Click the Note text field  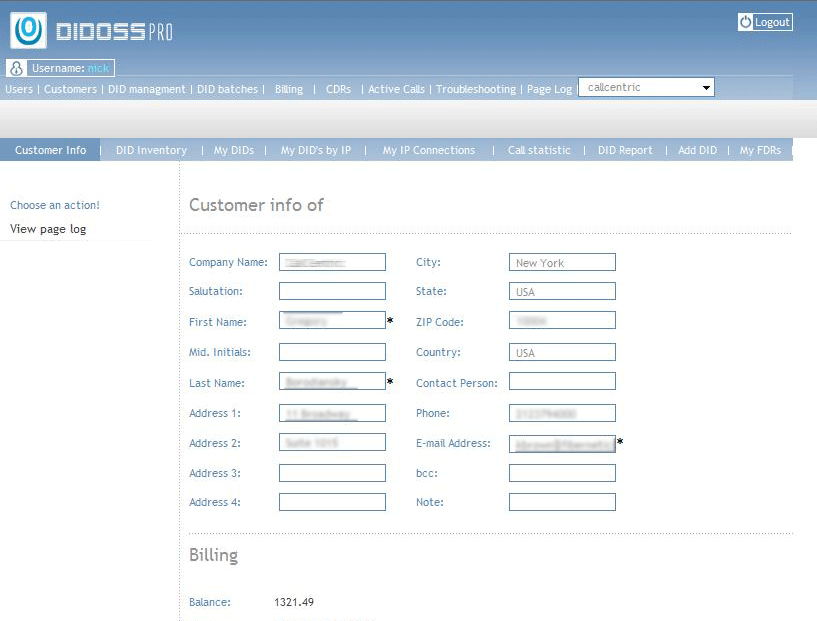pos(562,502)
